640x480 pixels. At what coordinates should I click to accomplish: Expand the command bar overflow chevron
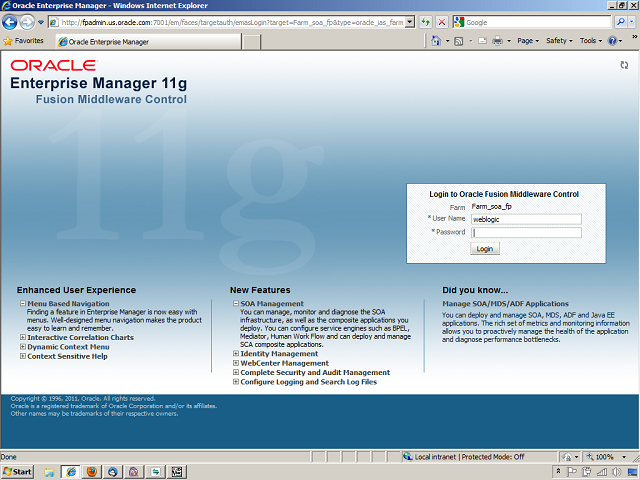pyautogui.click(x=635, y=37)
